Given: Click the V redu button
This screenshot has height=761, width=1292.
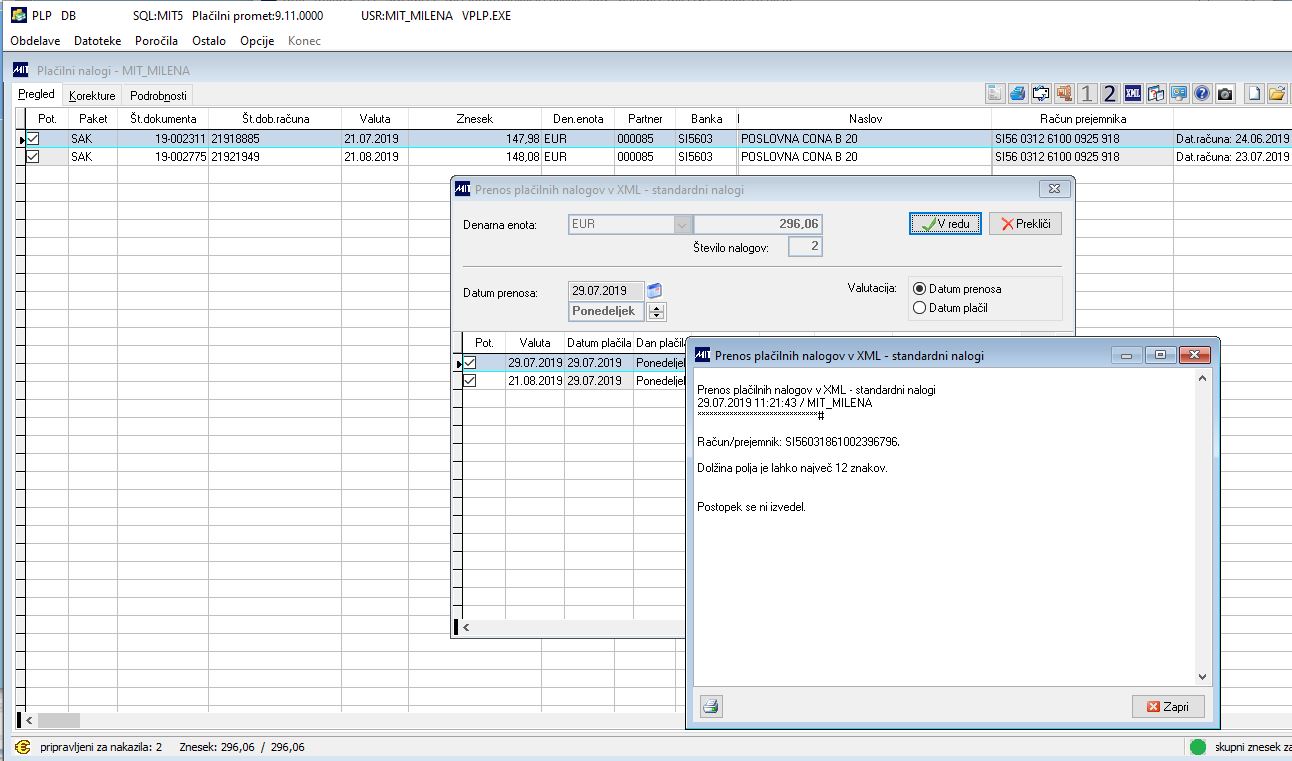Looking at the screenshot, I should (x=945, y=224).
